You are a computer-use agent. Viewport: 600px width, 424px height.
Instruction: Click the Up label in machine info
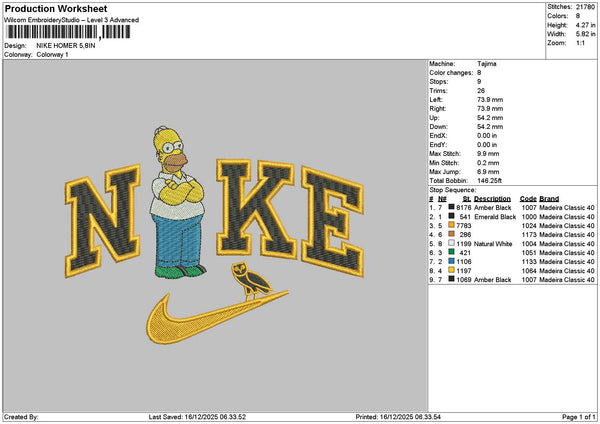point(434,118)
